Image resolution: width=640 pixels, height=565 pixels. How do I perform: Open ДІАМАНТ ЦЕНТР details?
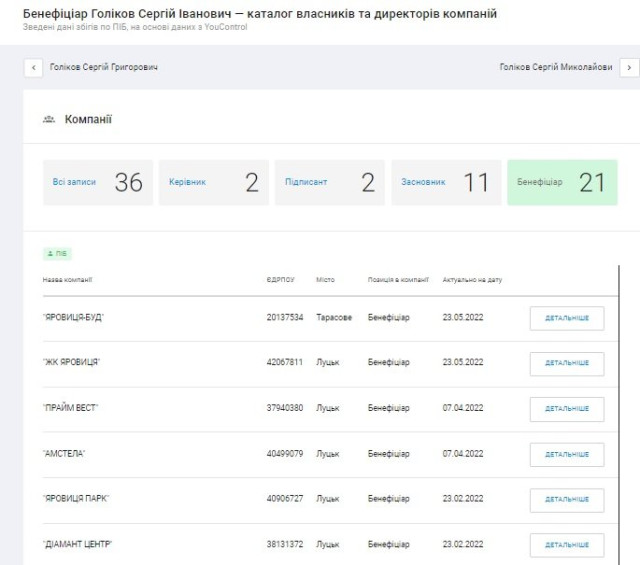point(566,545)
